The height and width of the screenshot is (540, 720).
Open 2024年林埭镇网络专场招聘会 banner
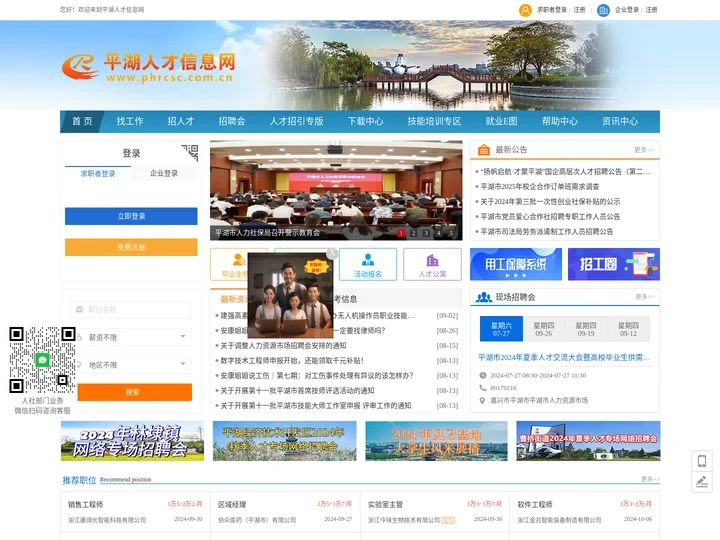[132, 441]
